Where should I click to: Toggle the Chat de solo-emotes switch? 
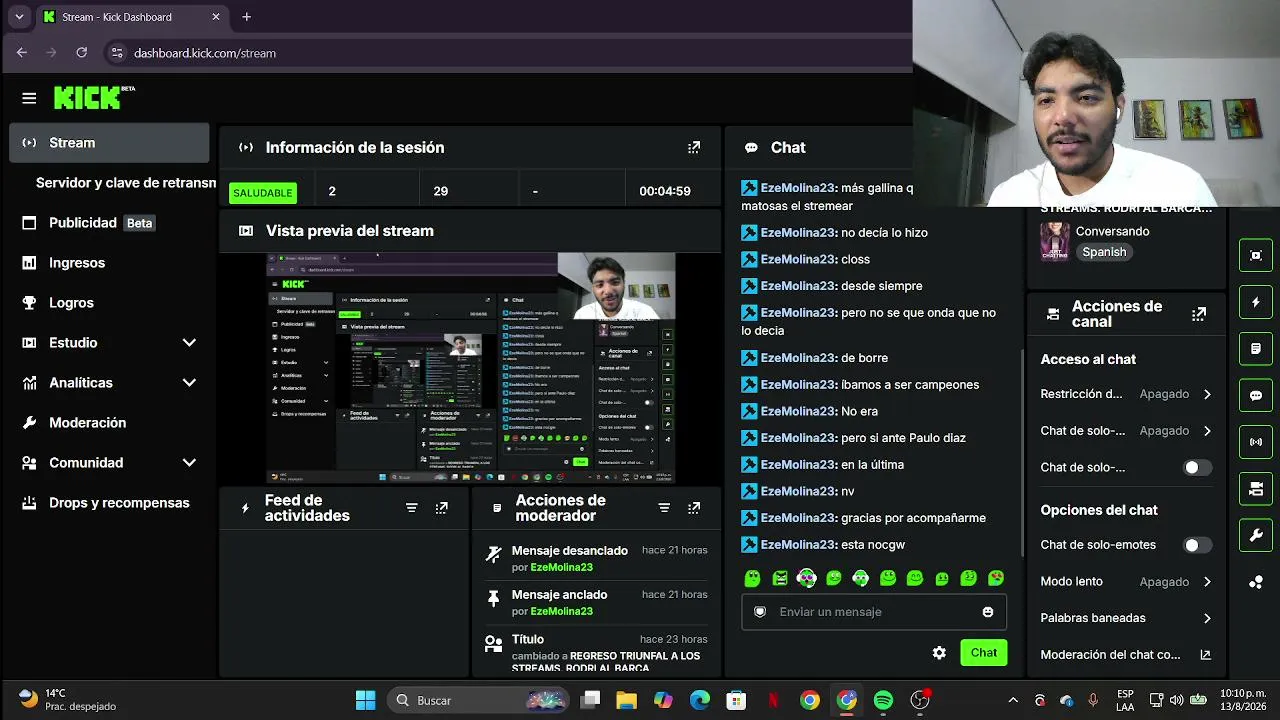[1197, 545]
